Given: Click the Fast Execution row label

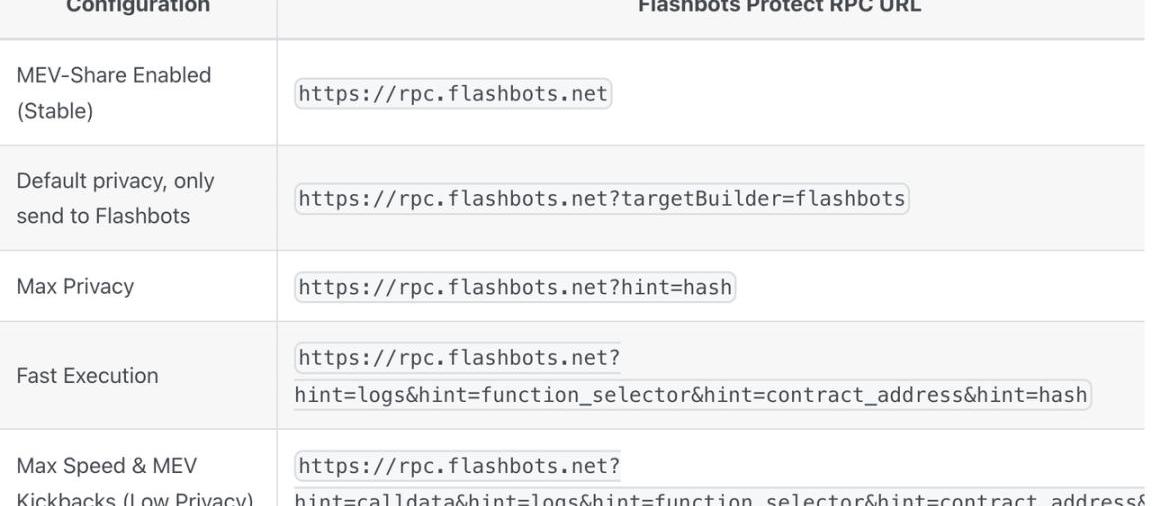Looking at the screenshot, I should (x=87, y=375).
